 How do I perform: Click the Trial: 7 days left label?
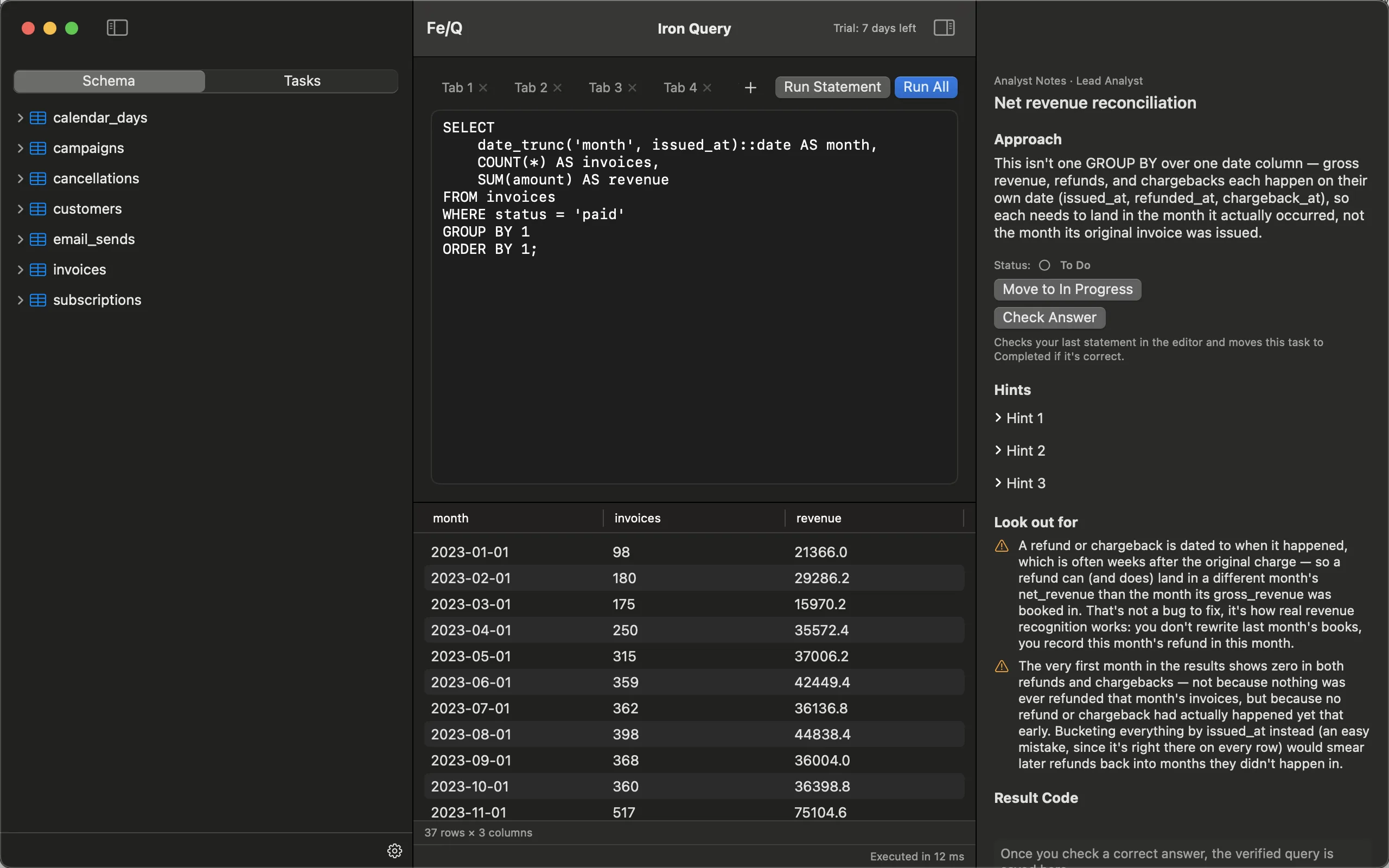pos(874,28)
